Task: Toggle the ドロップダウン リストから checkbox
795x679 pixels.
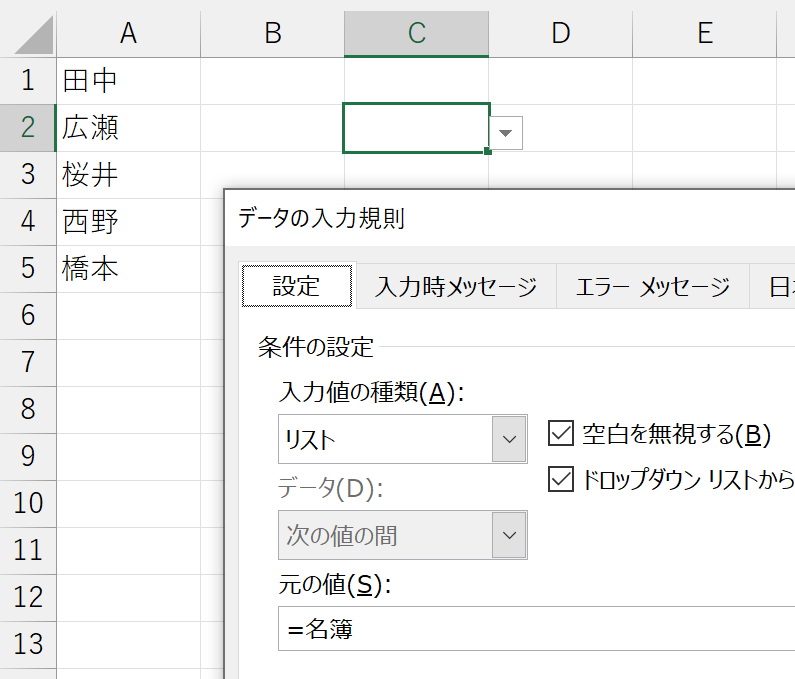Action: [561, 480]
